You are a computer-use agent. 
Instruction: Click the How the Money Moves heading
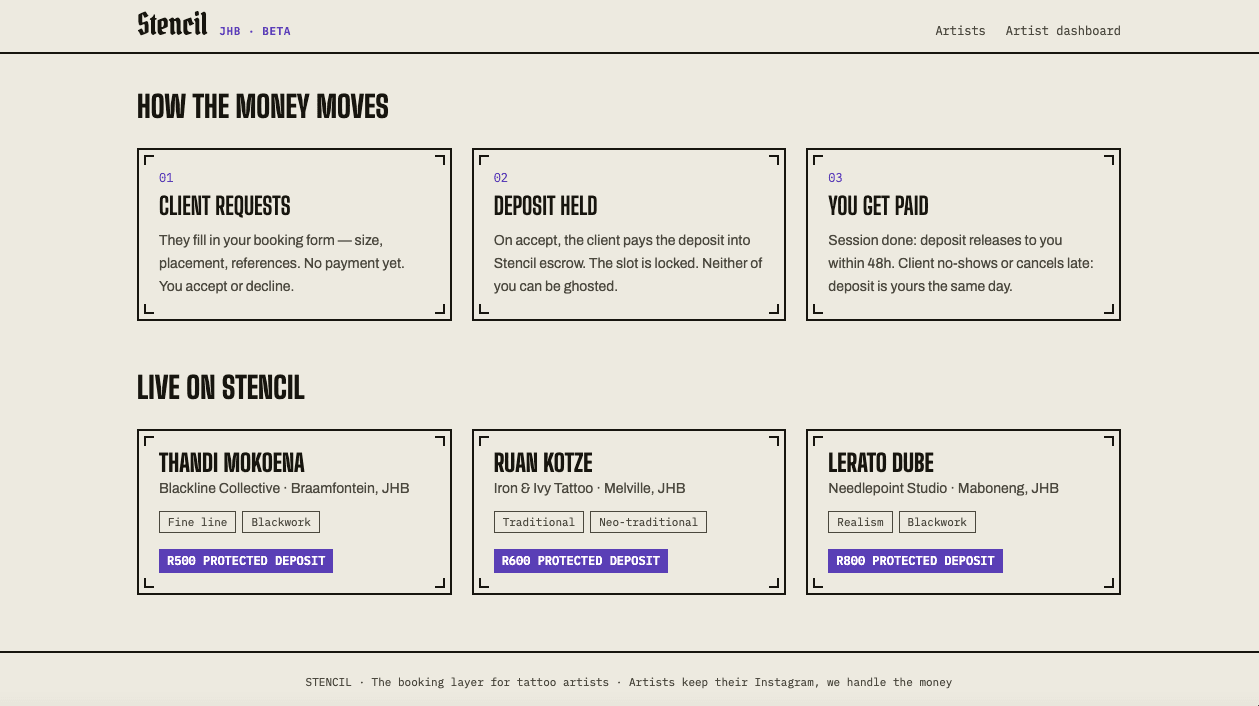tap(263, 107)
